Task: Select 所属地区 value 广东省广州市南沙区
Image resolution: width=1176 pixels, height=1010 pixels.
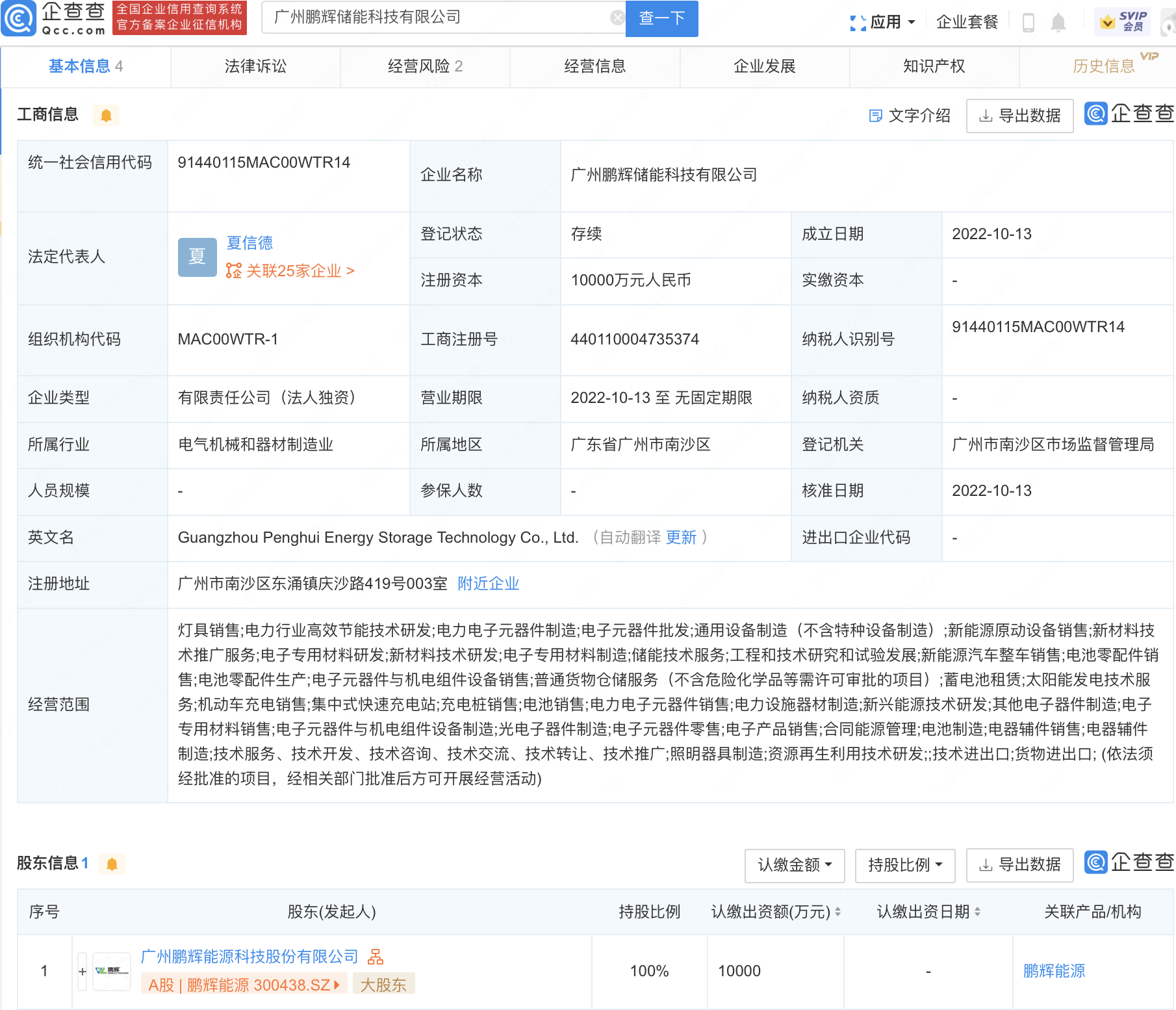Action: point(641,445)
